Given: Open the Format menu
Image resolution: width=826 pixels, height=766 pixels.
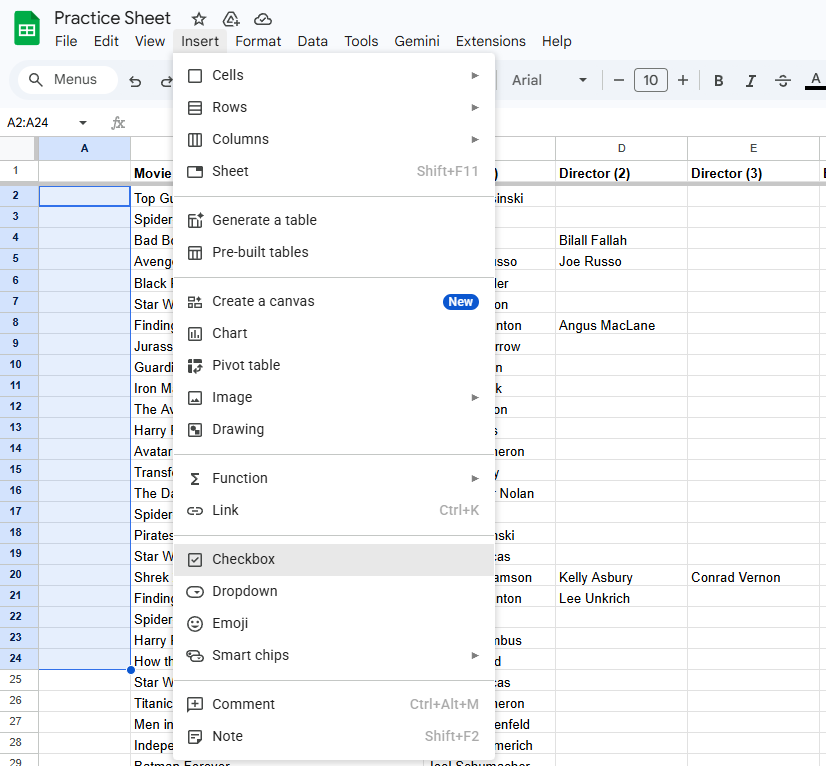Looking at the screenshot, I should [x=258, y=41].
